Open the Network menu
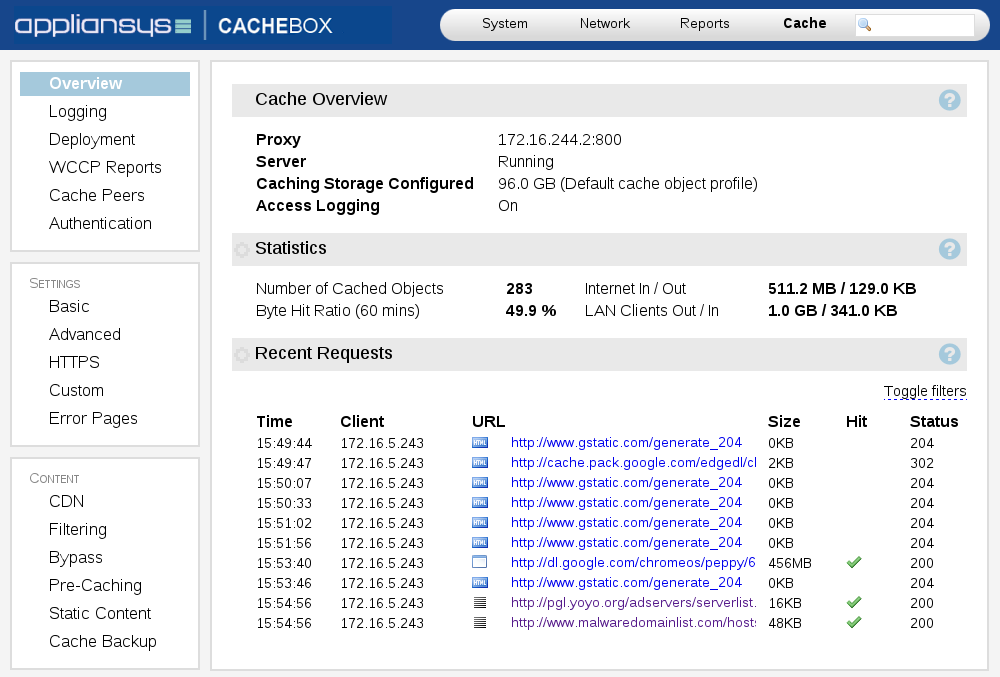 coord(605,24)
